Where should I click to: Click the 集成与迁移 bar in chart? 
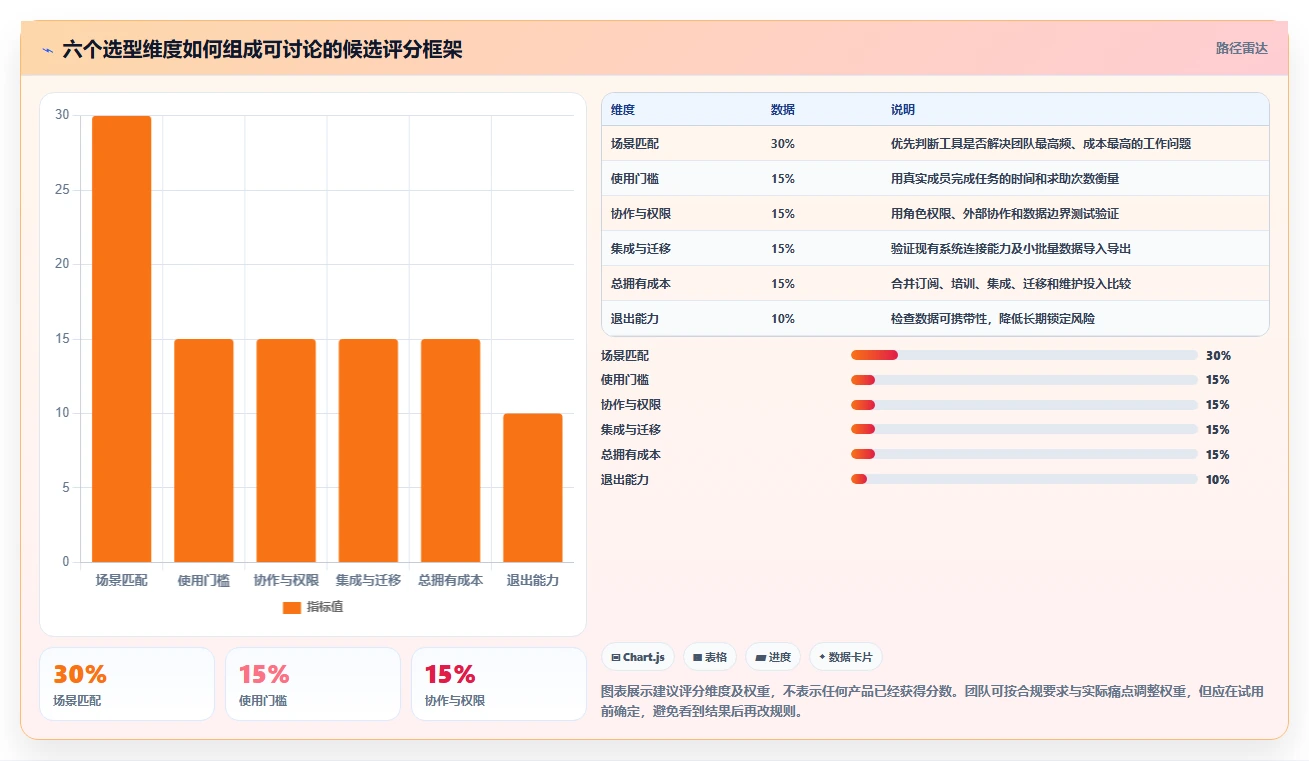pyautogui.click(x=368, y=450)
